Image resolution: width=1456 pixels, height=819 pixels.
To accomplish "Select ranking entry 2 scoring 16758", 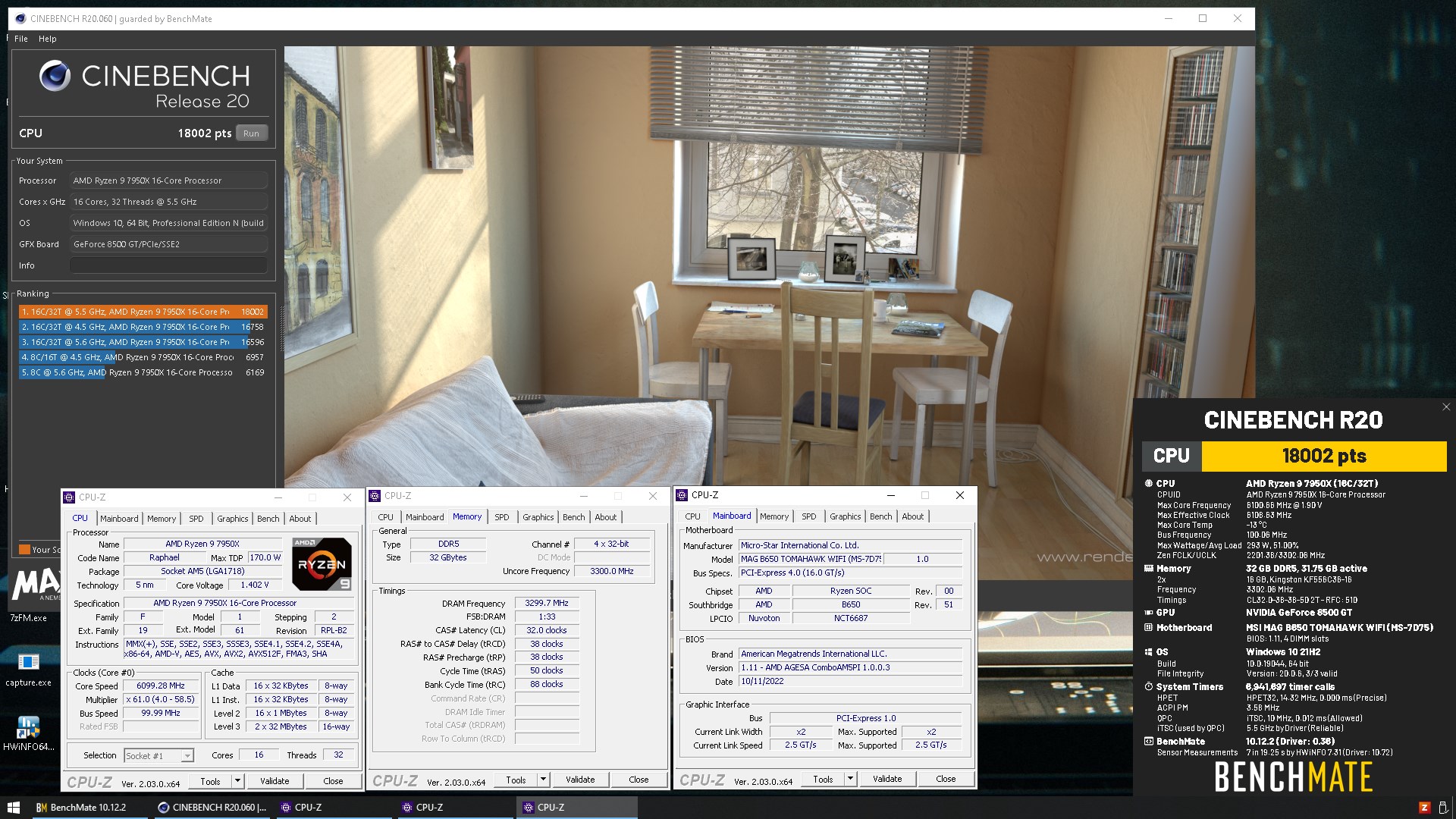I will [x=143, y=327].
